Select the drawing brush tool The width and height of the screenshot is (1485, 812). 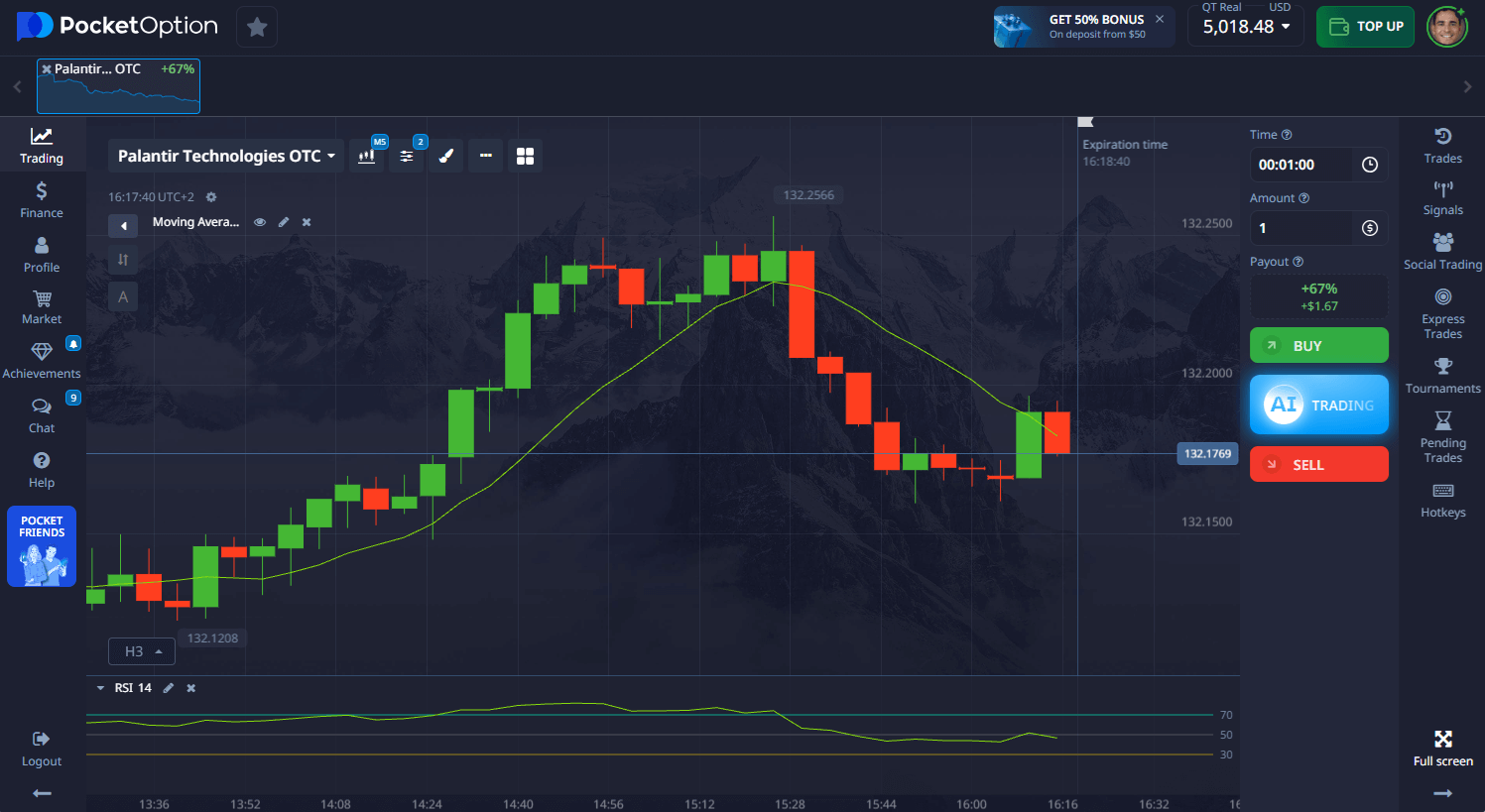(445, 157)
